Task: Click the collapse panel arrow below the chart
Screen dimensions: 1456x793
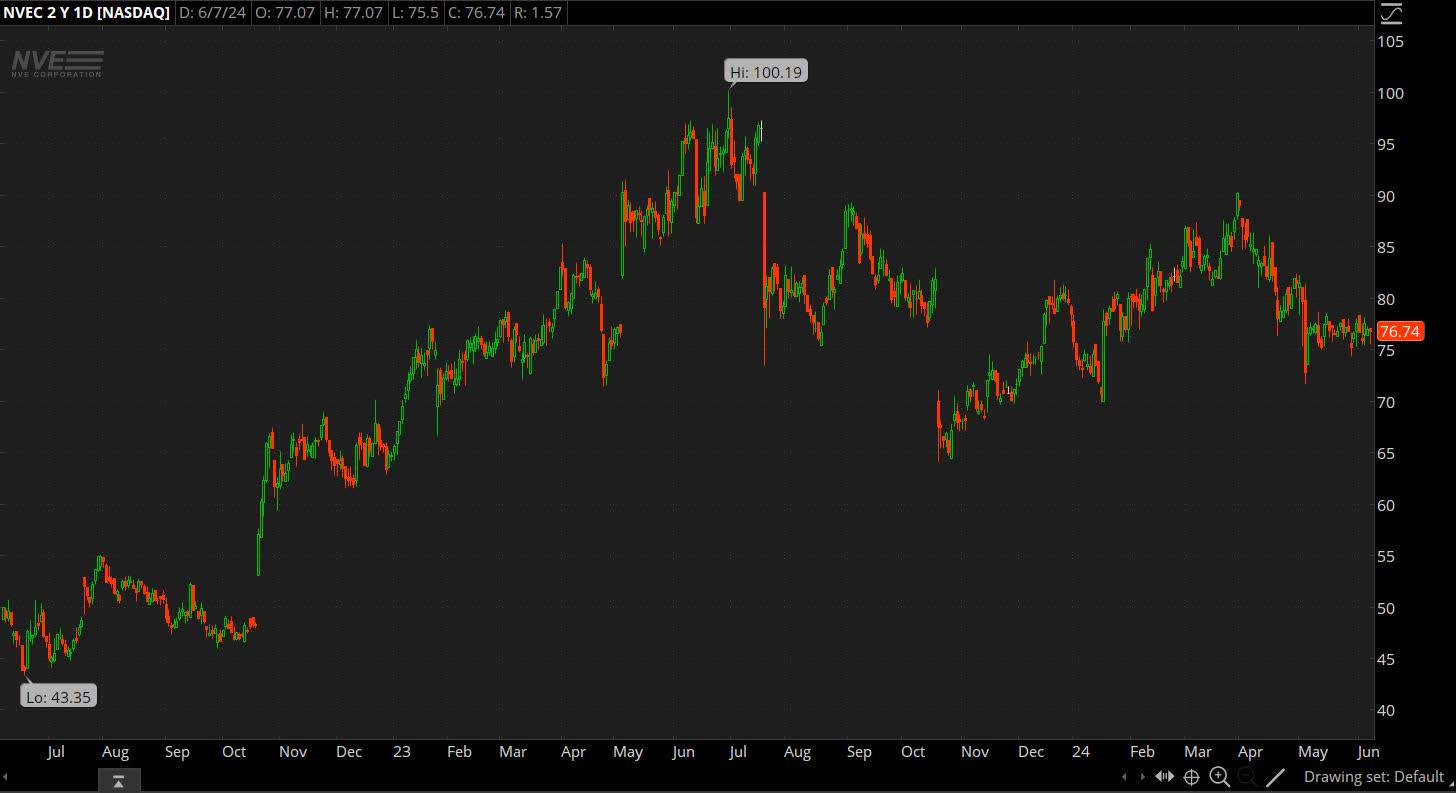Action: pyautogui.click(x=119, y=779)
